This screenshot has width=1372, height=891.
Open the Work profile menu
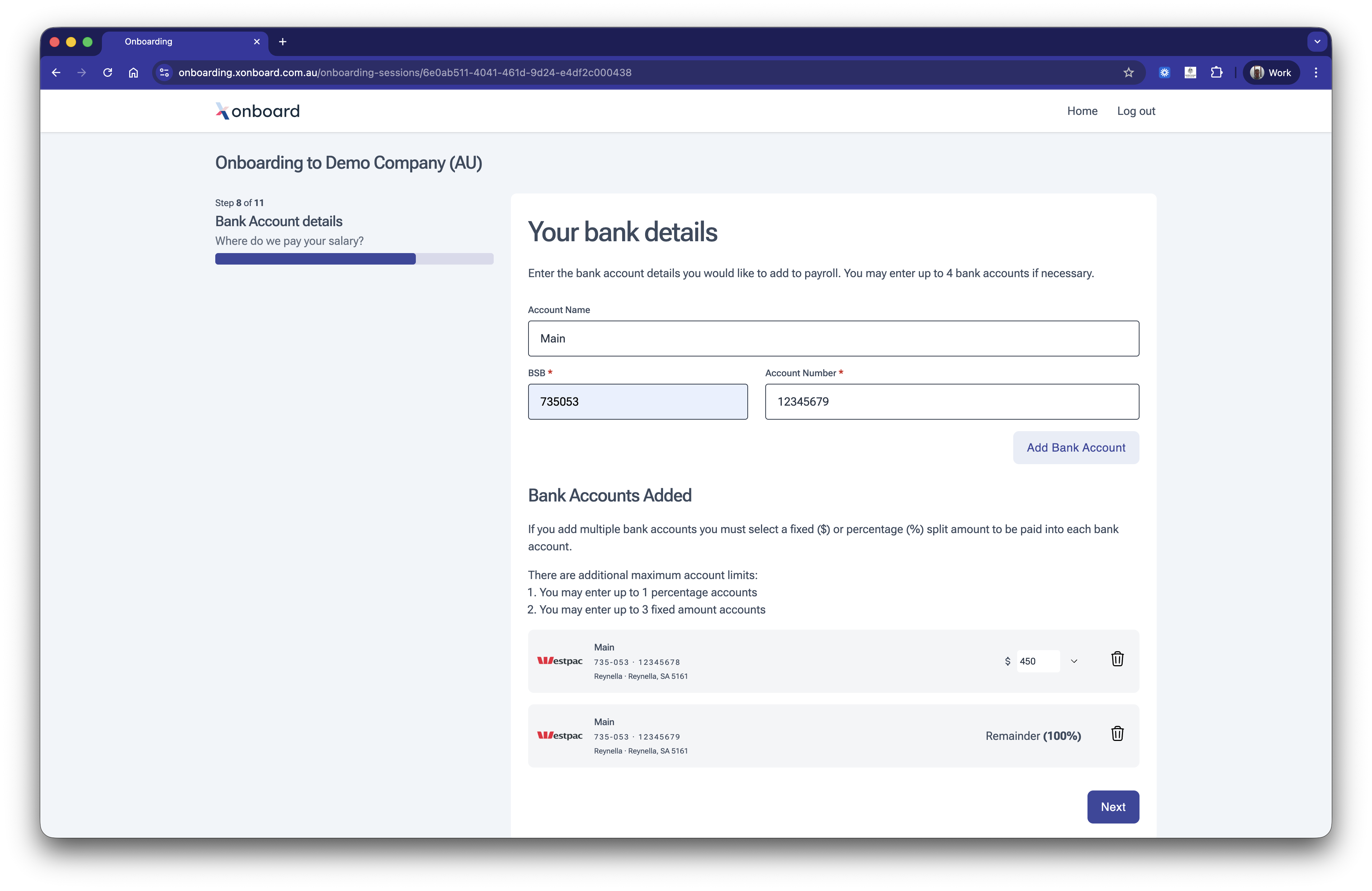point(1270,73)
